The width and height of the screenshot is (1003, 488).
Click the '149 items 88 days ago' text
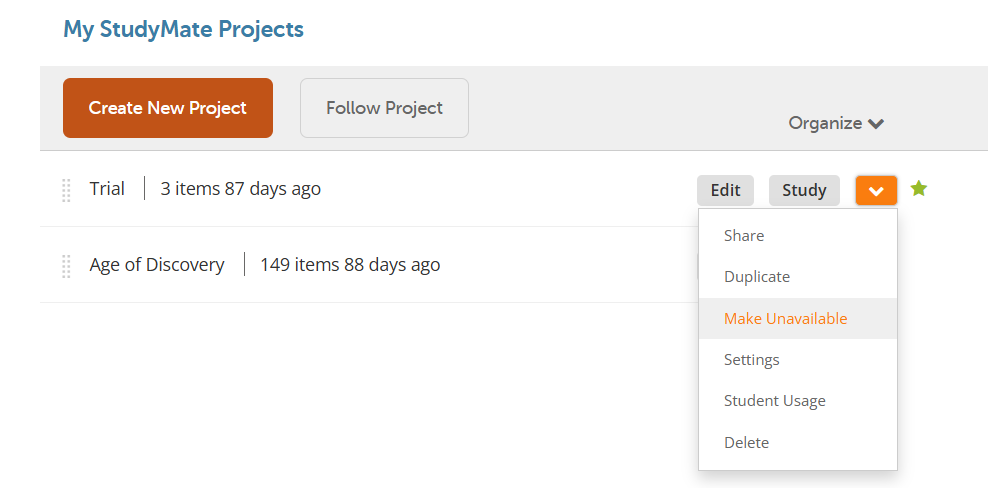(x=350, y=265)
